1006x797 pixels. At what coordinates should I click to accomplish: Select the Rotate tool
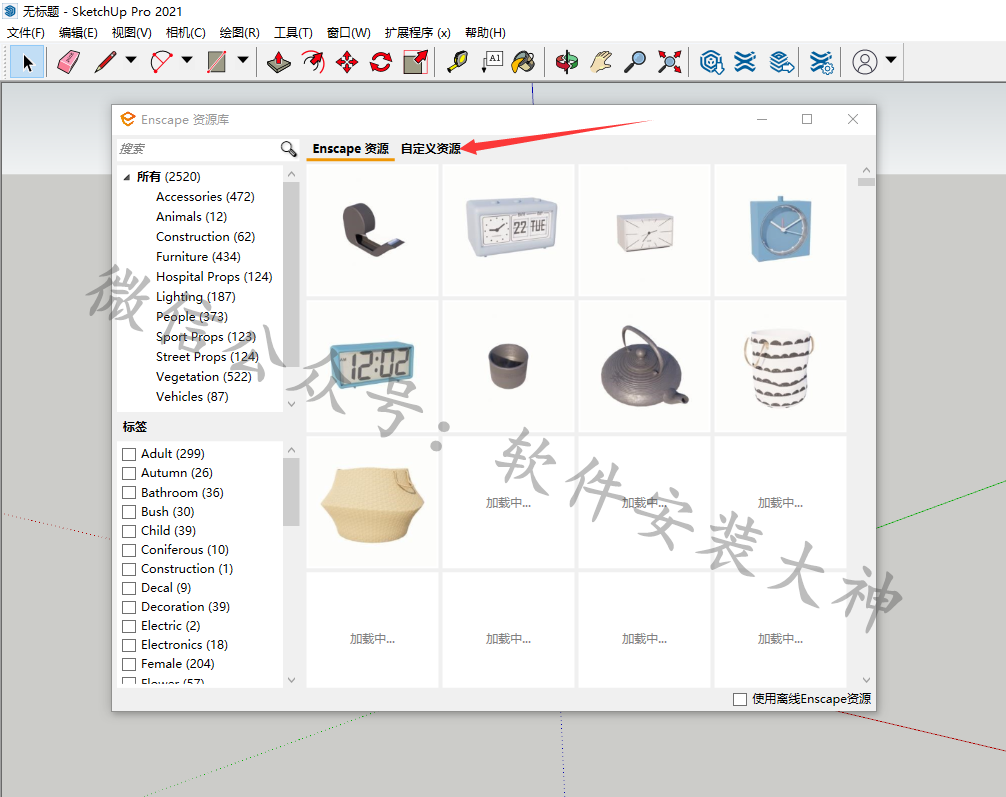[381, 62]
